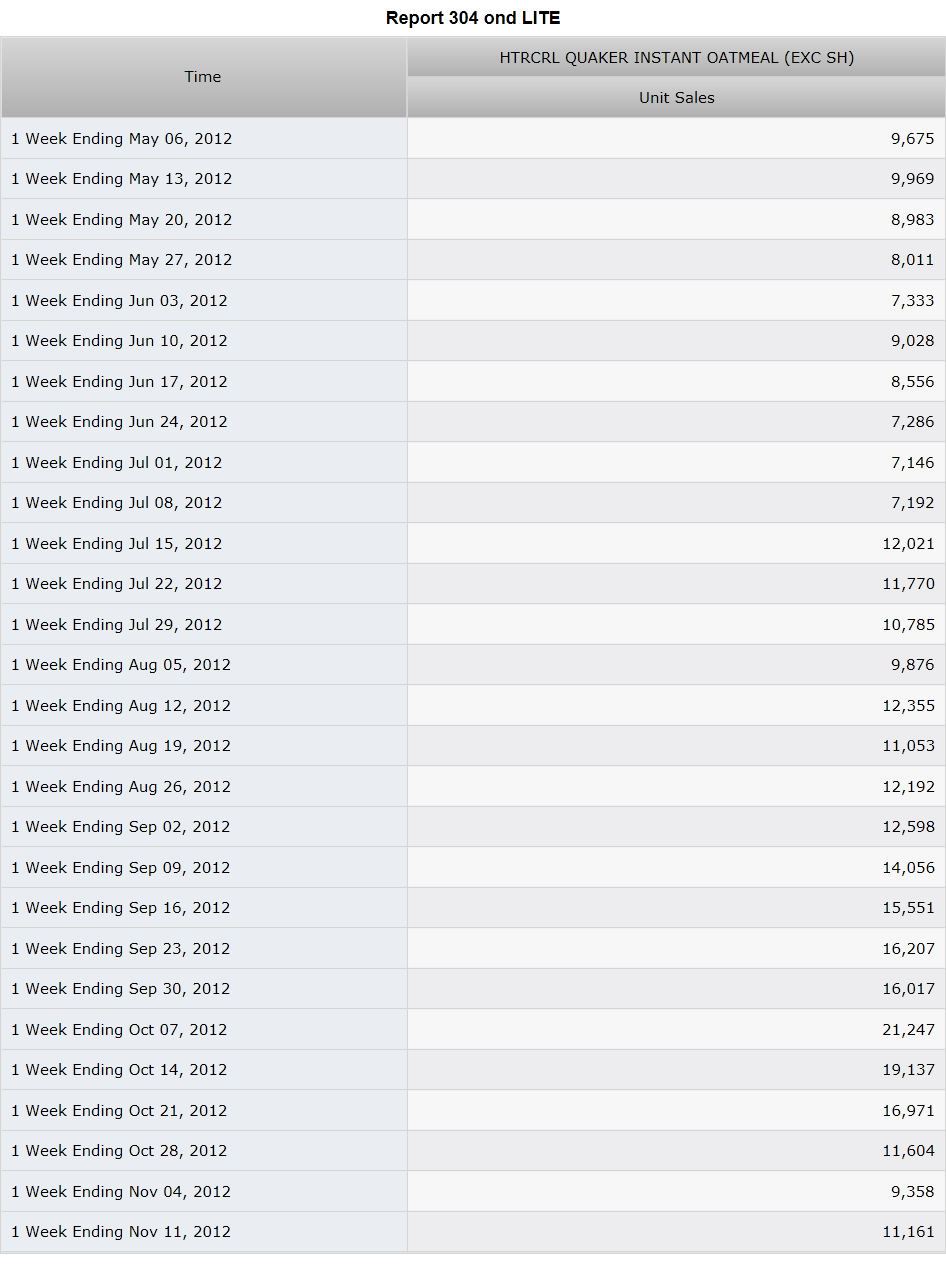Select the Week Ending Sep 02, 2012 row

point(473,827)
